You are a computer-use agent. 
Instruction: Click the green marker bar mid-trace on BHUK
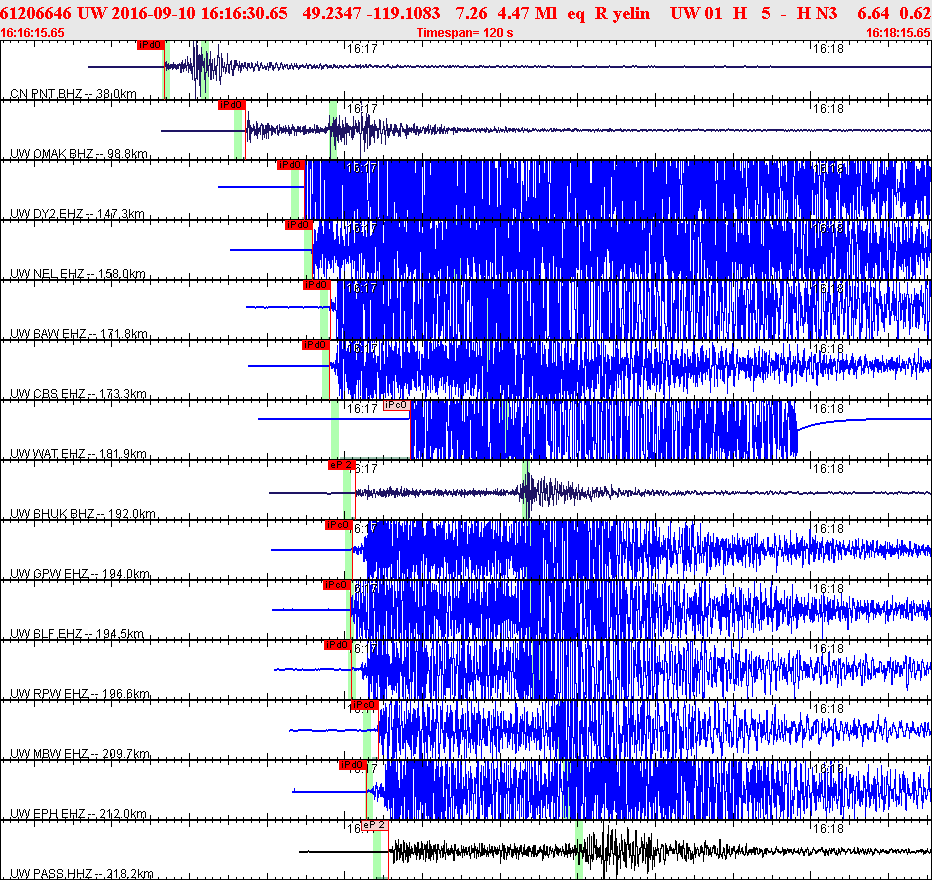[525, 489]
